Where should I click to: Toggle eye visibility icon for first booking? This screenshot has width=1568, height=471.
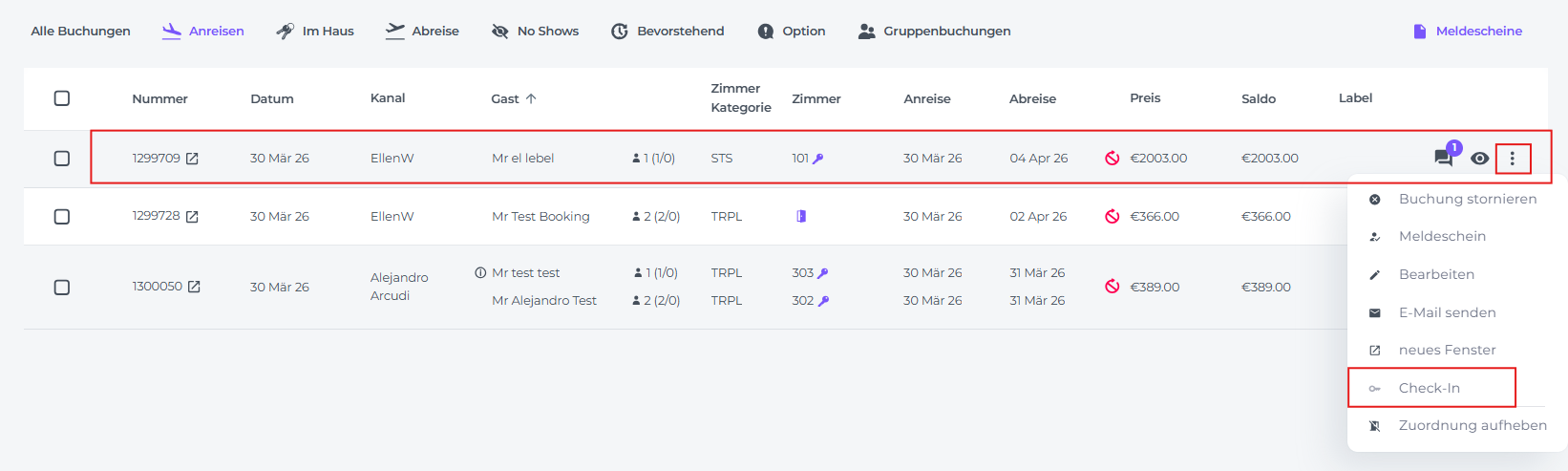1479,159
